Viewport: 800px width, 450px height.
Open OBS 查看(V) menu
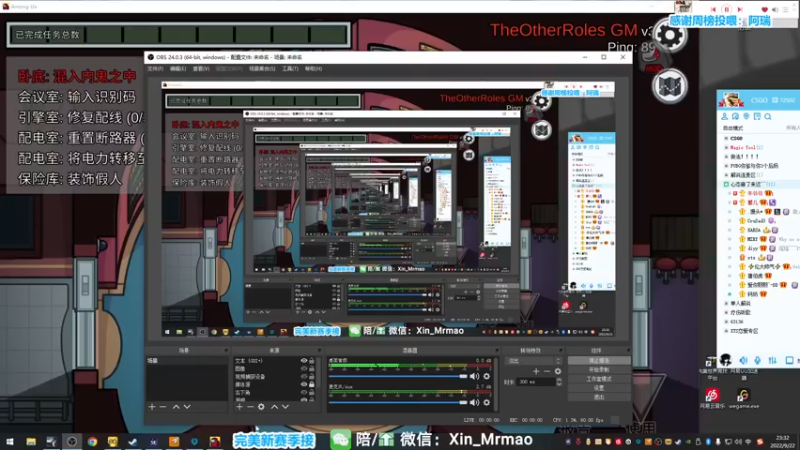pos(201,69)
